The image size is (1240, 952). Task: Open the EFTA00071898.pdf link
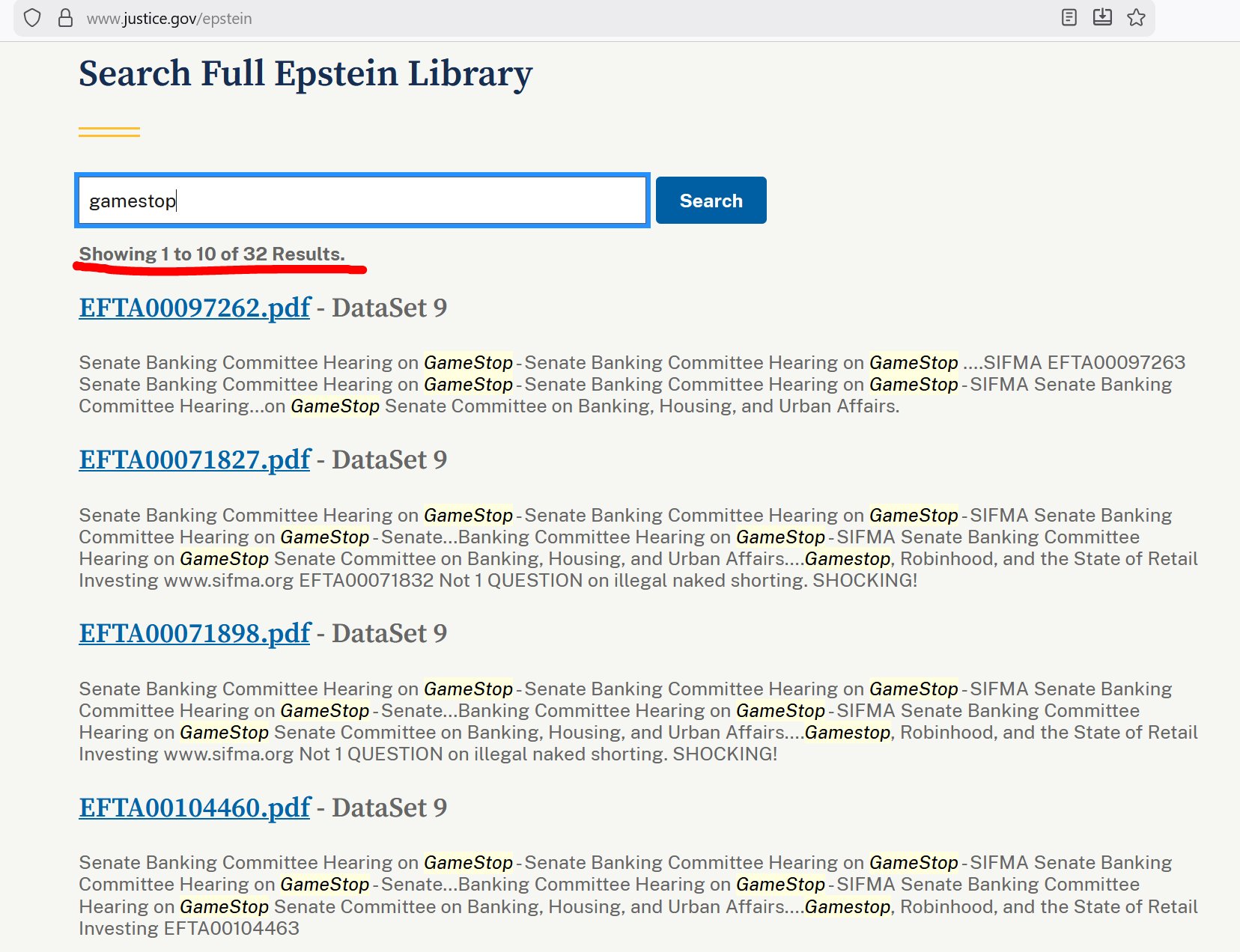(195, 633)
